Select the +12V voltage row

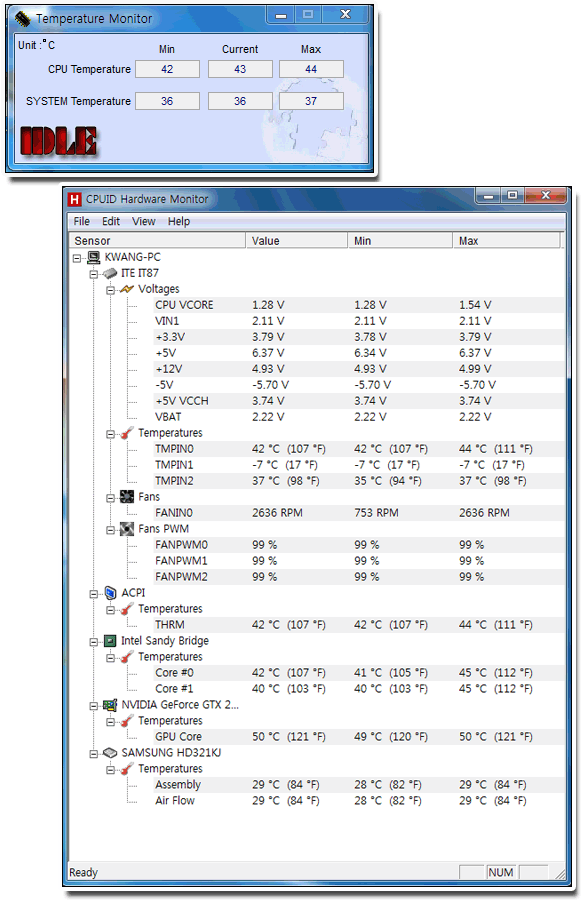coord(359,369)
